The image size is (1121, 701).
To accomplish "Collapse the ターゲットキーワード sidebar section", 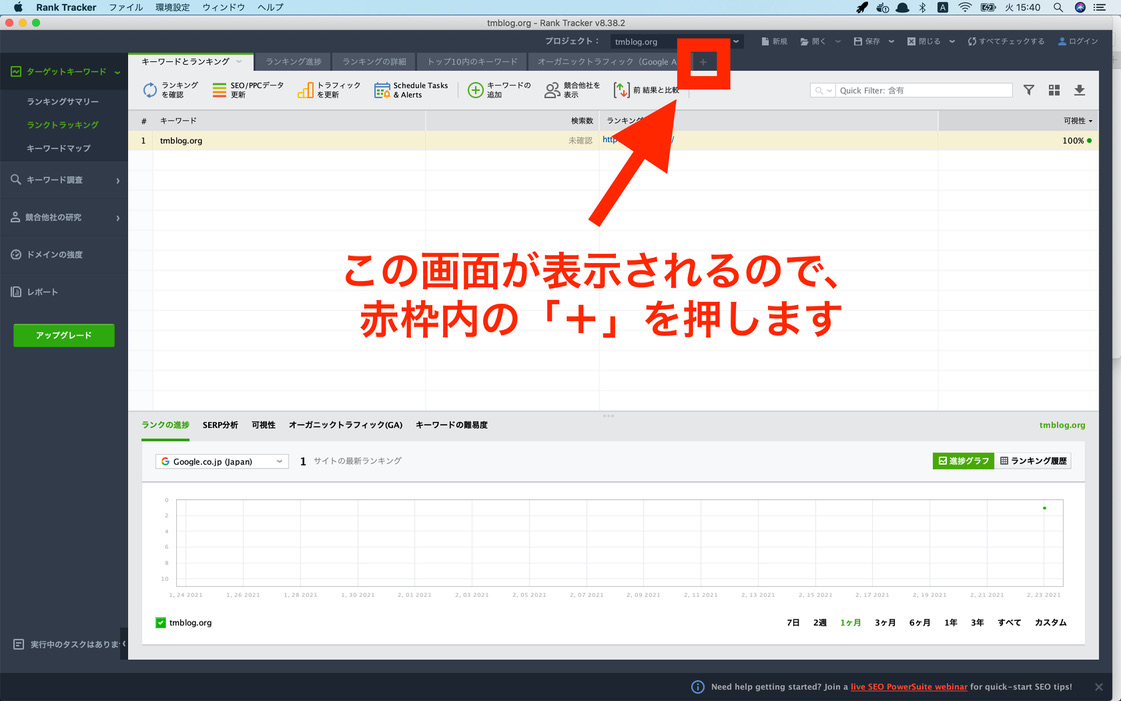I will pos(117,72).
